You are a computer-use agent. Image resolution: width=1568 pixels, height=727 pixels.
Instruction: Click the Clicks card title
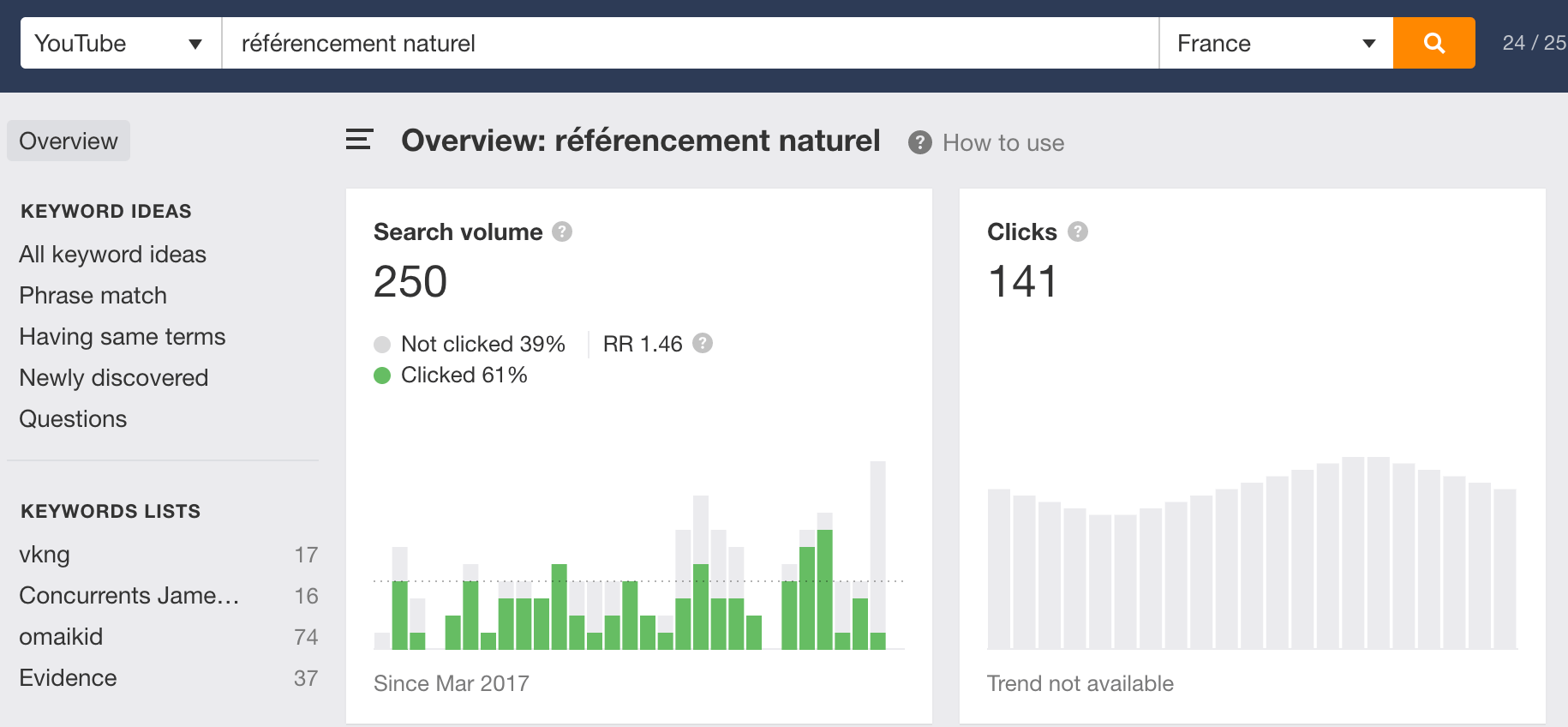click(x=1021, y=232)
